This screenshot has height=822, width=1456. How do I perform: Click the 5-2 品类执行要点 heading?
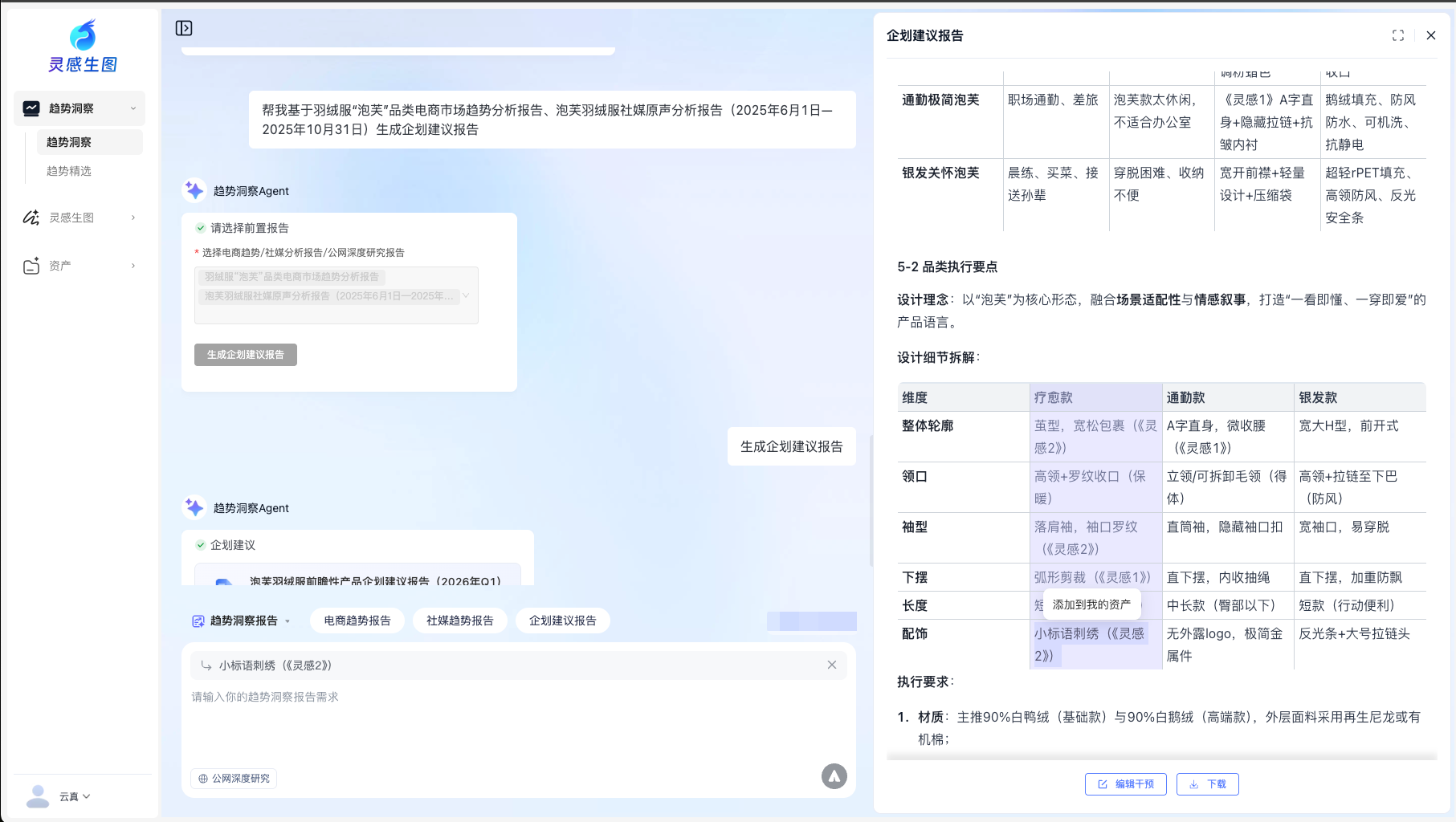[948, 267]
